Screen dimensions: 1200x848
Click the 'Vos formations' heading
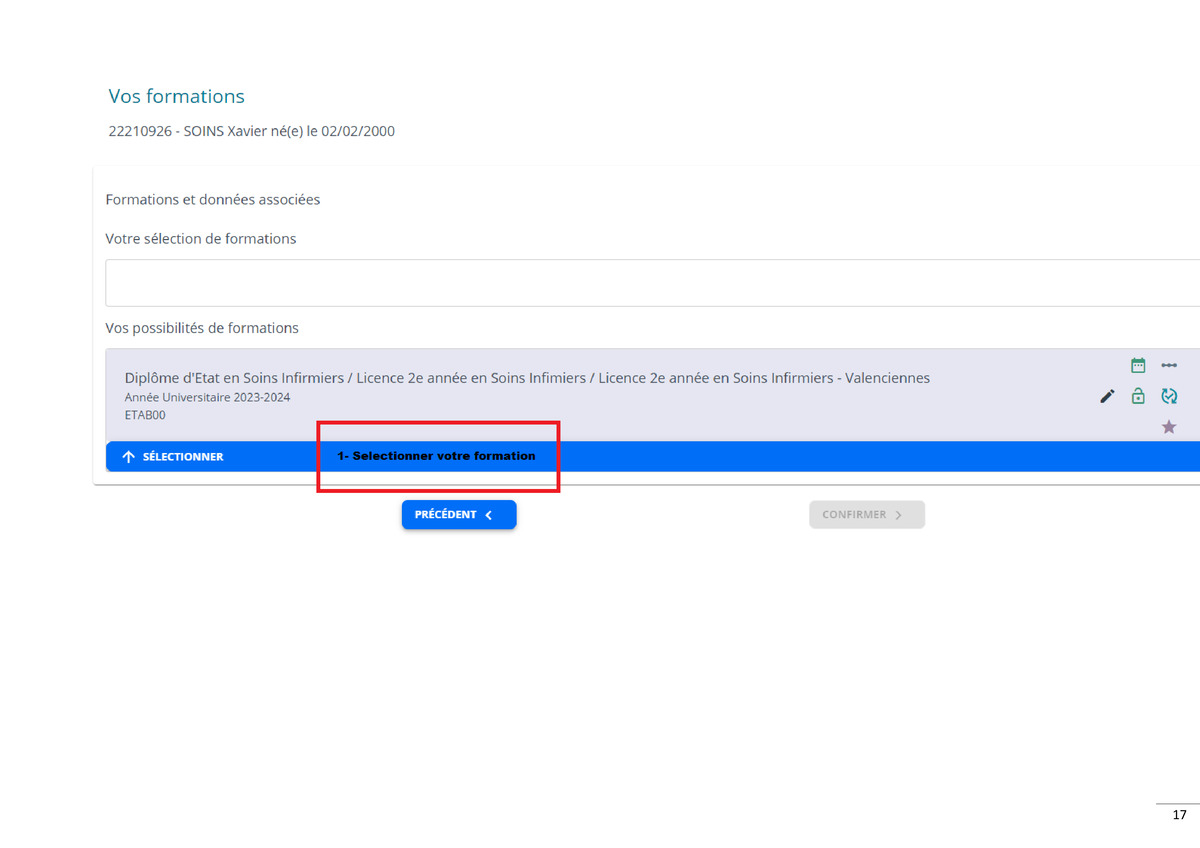(177, 96)
